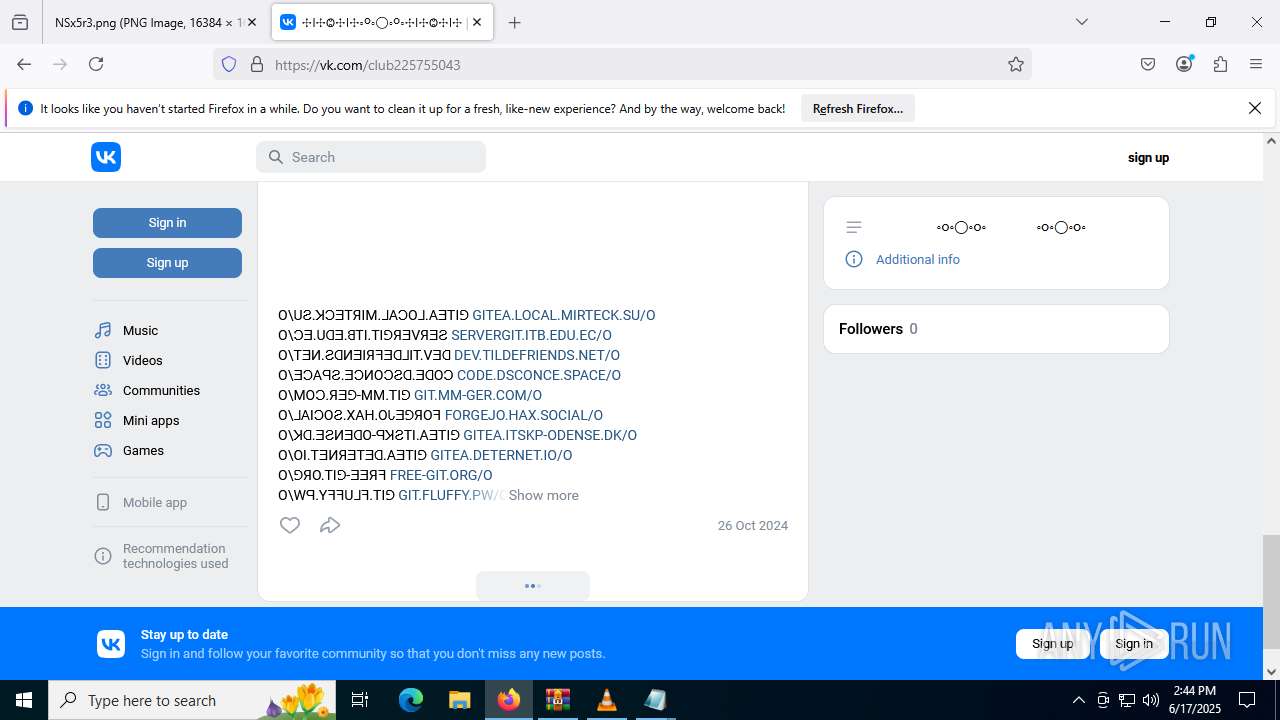
Task: Open the Mini apps section
Action: [x=151, y=420]
